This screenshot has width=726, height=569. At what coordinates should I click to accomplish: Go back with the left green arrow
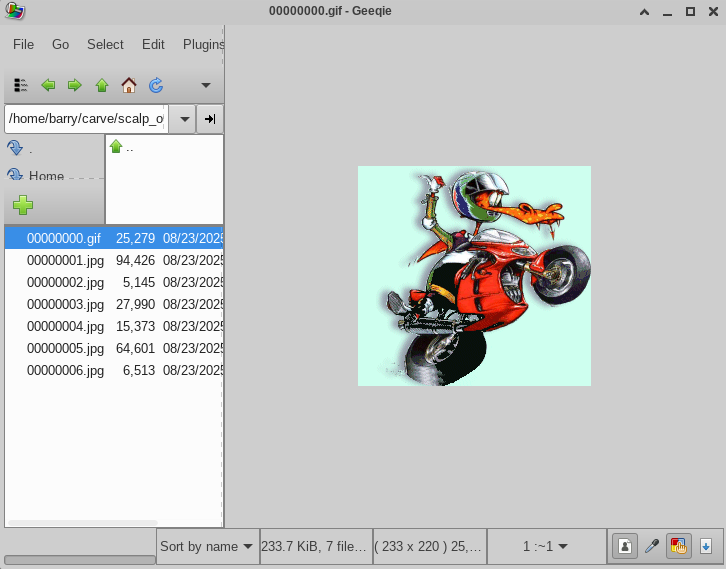pos(48,85)
